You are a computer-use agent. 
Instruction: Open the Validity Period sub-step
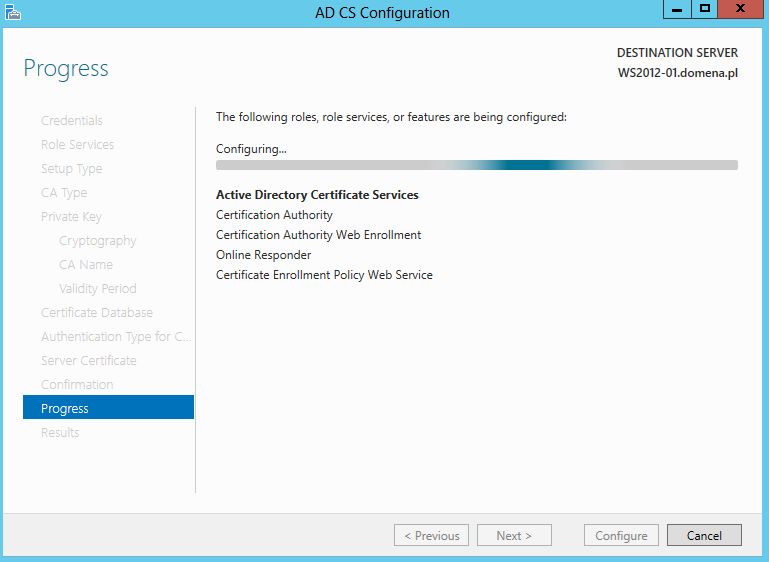[98, 289]
